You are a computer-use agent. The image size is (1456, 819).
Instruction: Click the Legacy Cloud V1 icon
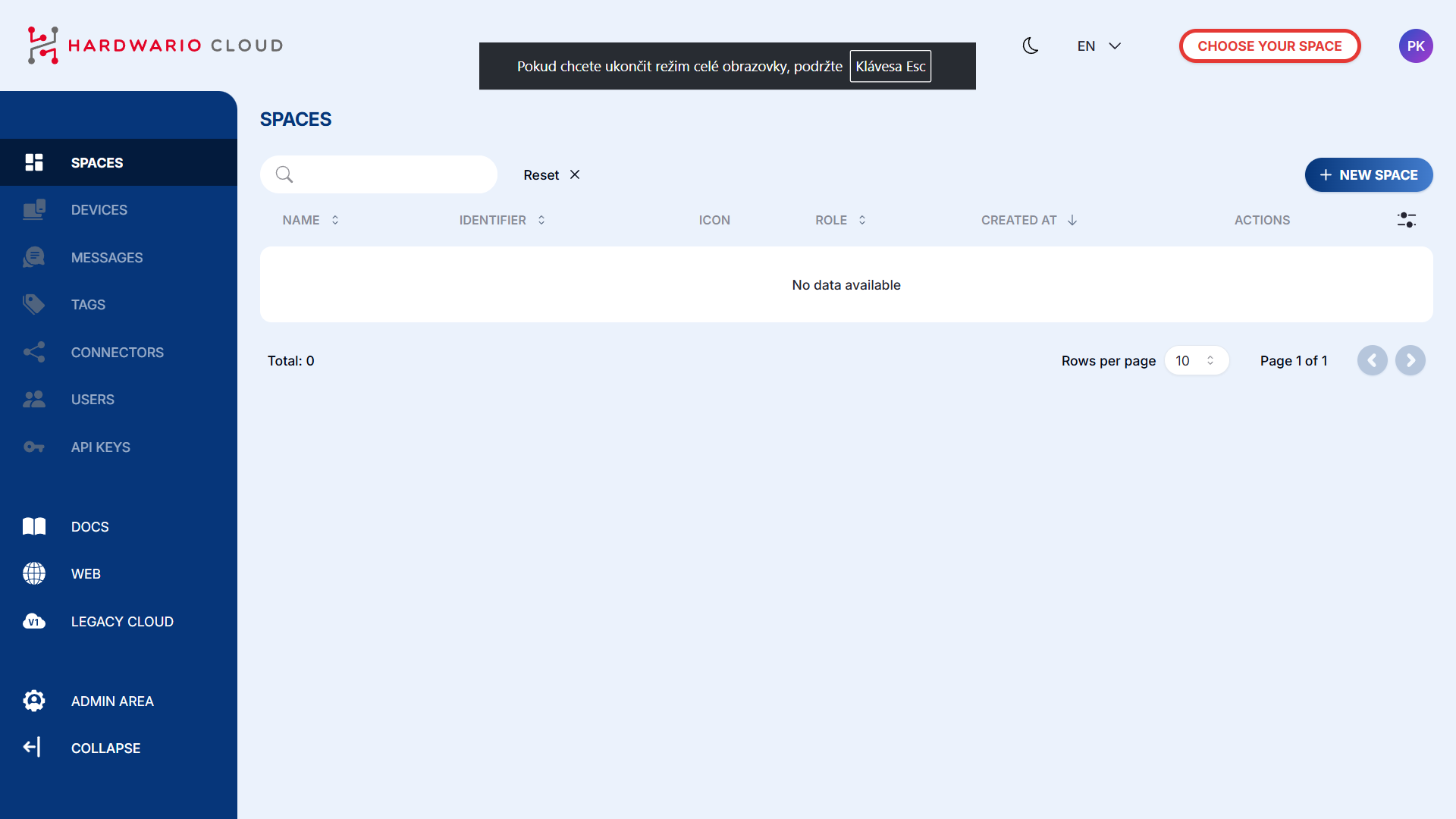(x=34, y=621)
